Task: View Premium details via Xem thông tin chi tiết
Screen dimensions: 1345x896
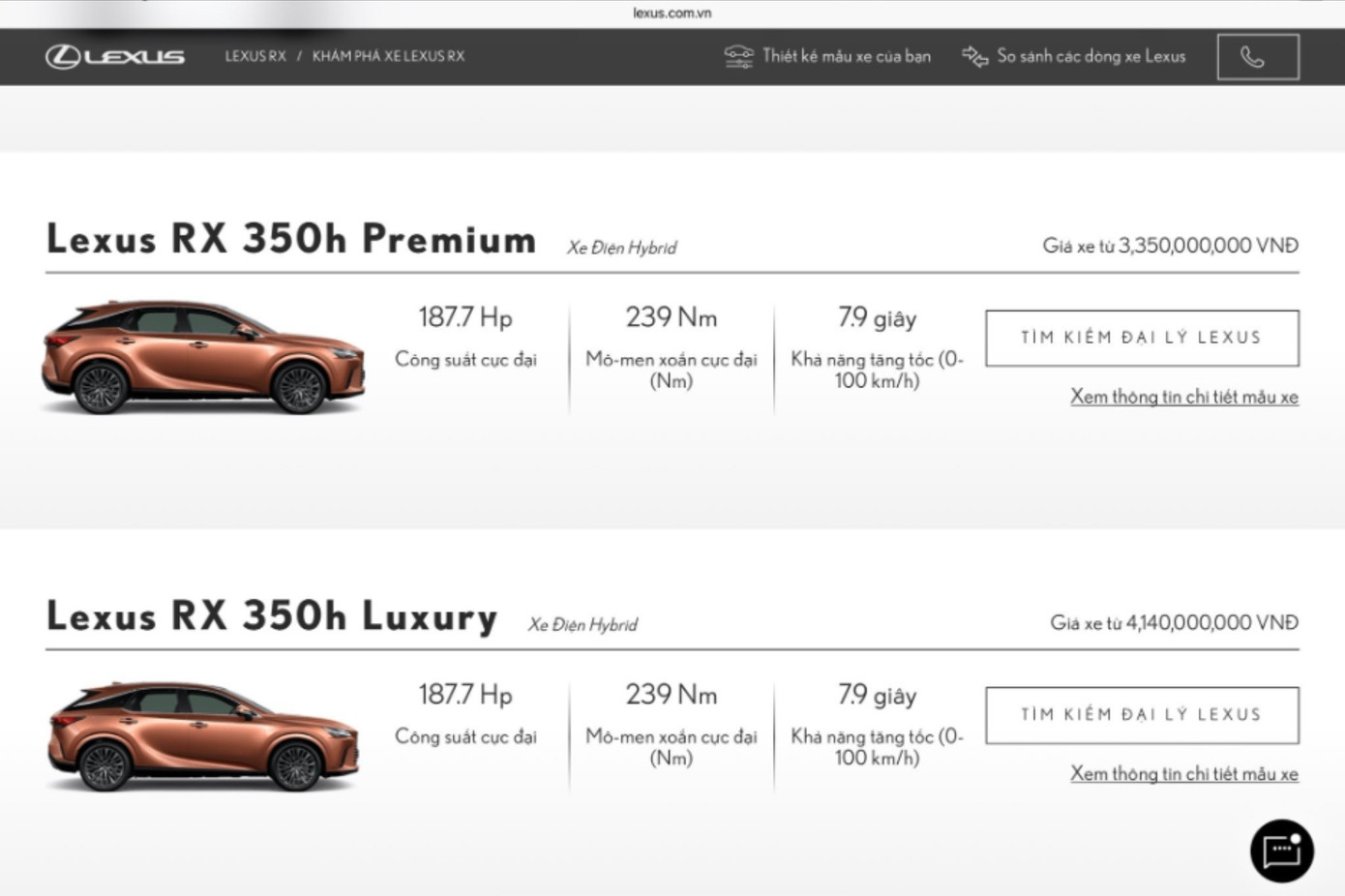Action: [x=1183, y=397]
